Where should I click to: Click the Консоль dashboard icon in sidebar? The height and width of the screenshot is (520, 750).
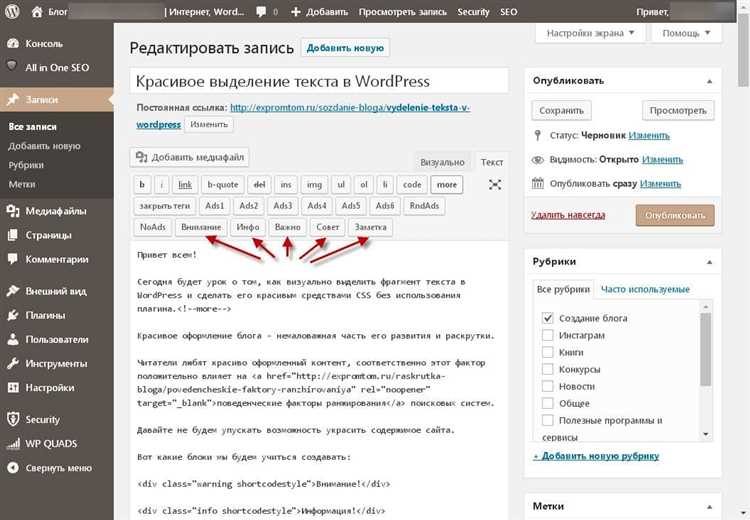[x=12, y=44]
